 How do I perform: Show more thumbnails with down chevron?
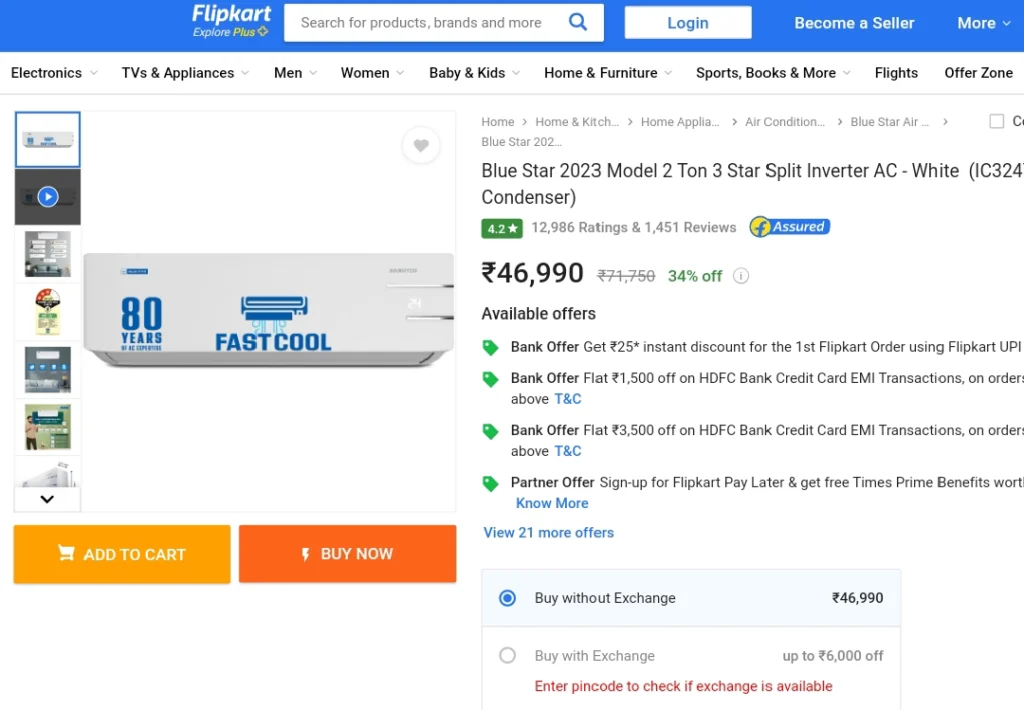click(x=47, y=499)
